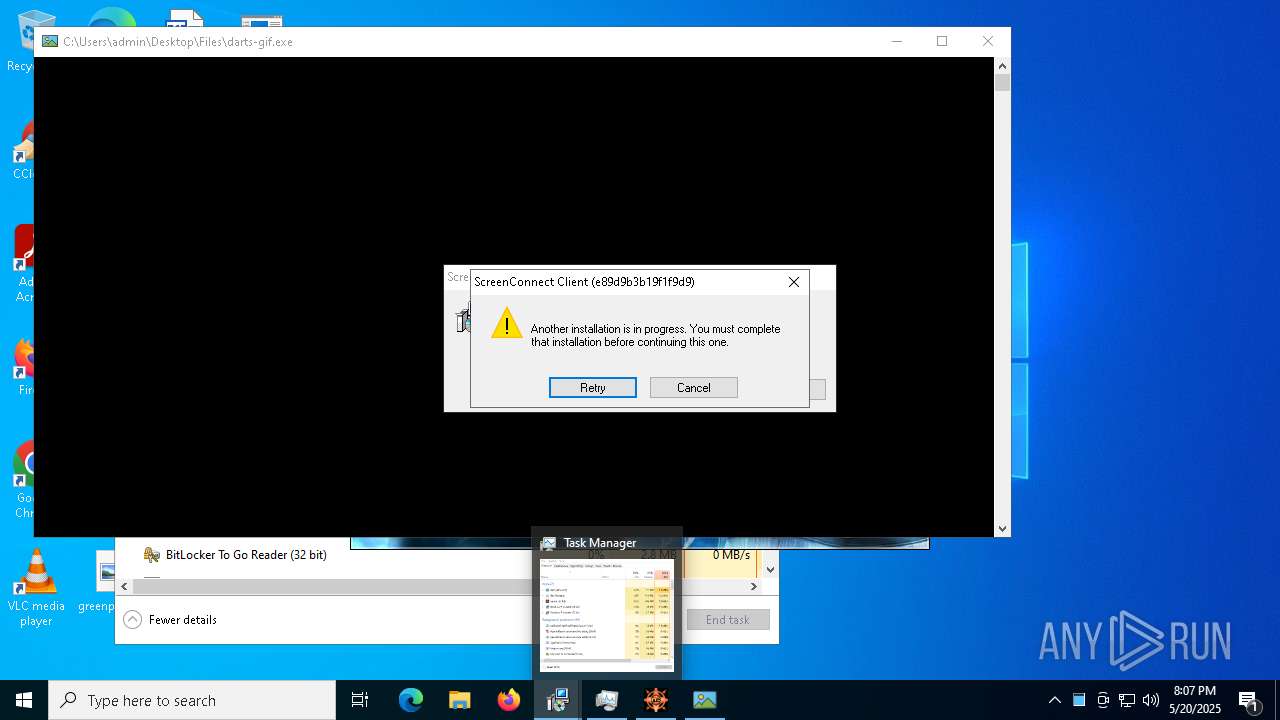This screenshot has width=1280, height=720.
Task: Click the Task Manager taskbar icon
Action: [606, 700]
